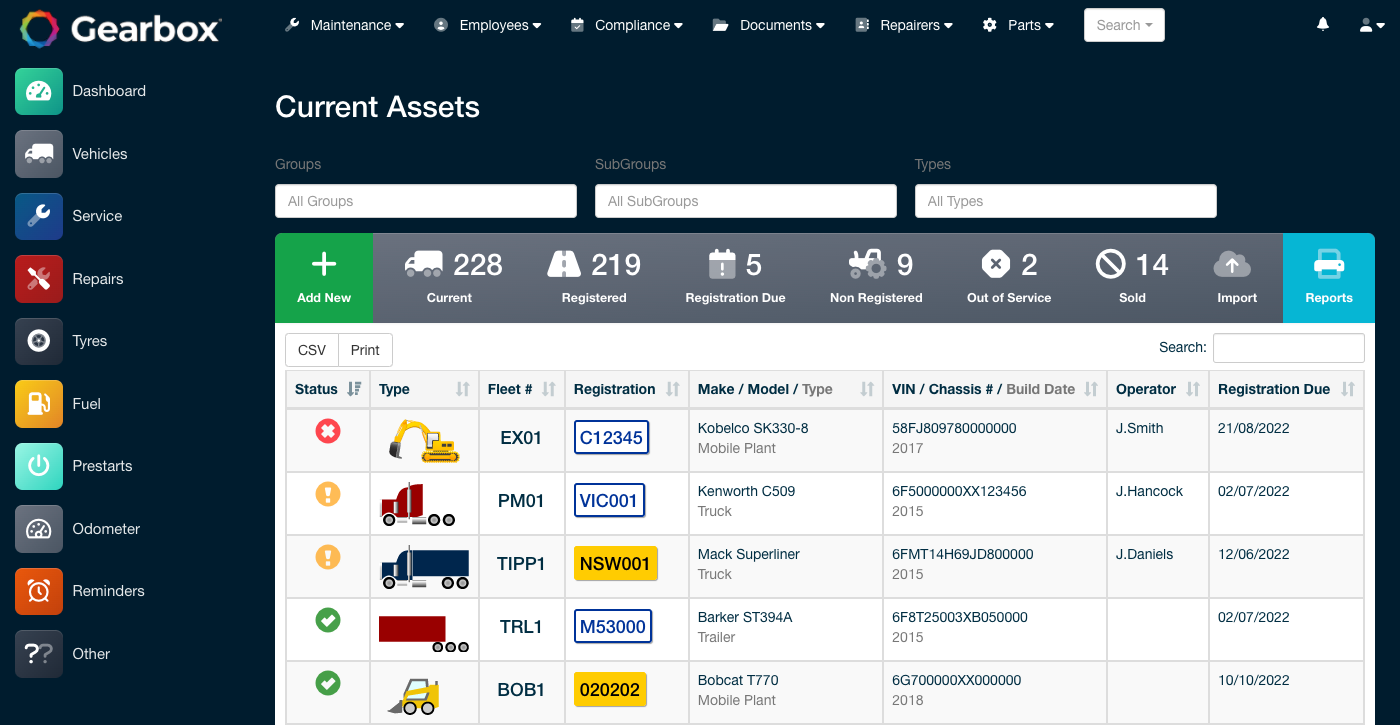
Task: View the Odometer section
Action: (106, 529)
